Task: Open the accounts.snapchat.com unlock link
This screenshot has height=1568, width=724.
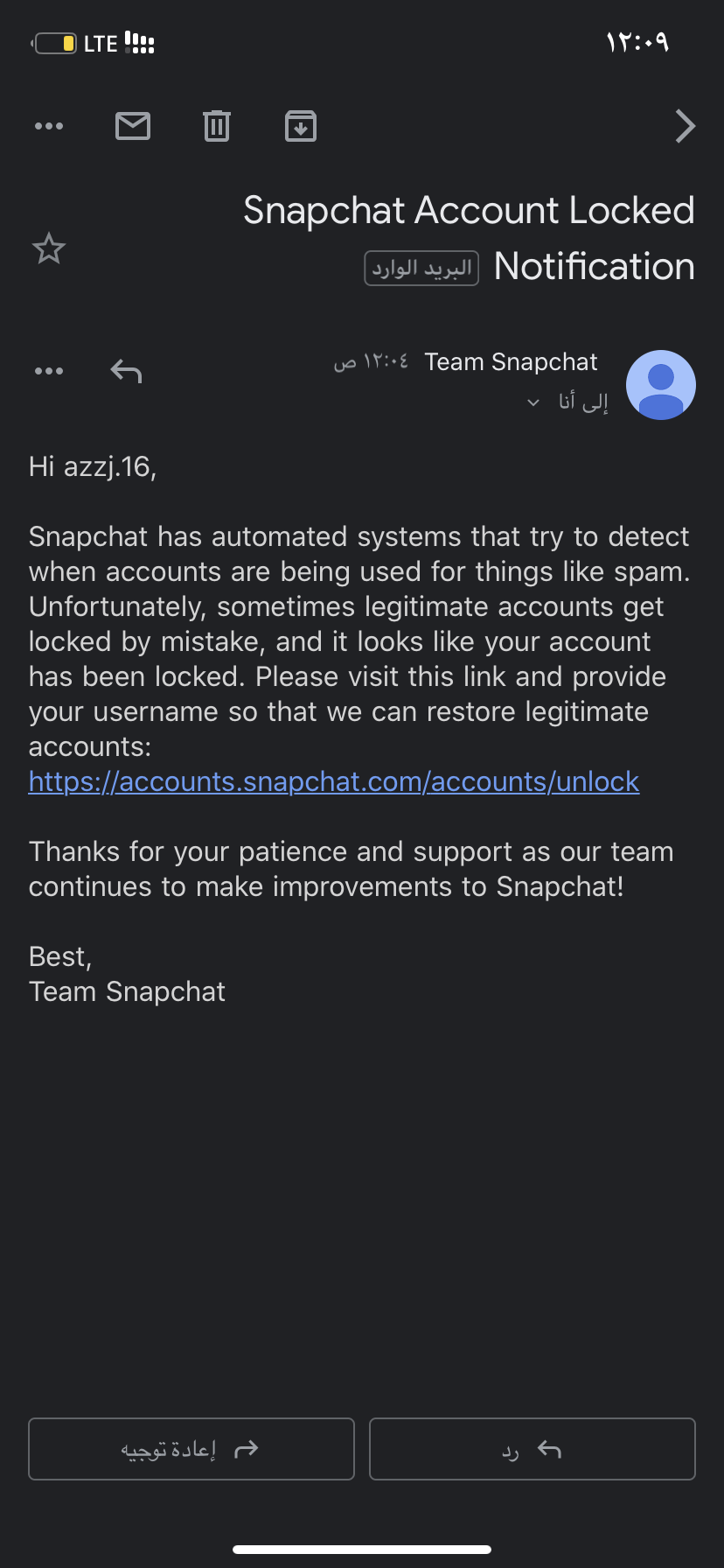Action: [334, 781]
